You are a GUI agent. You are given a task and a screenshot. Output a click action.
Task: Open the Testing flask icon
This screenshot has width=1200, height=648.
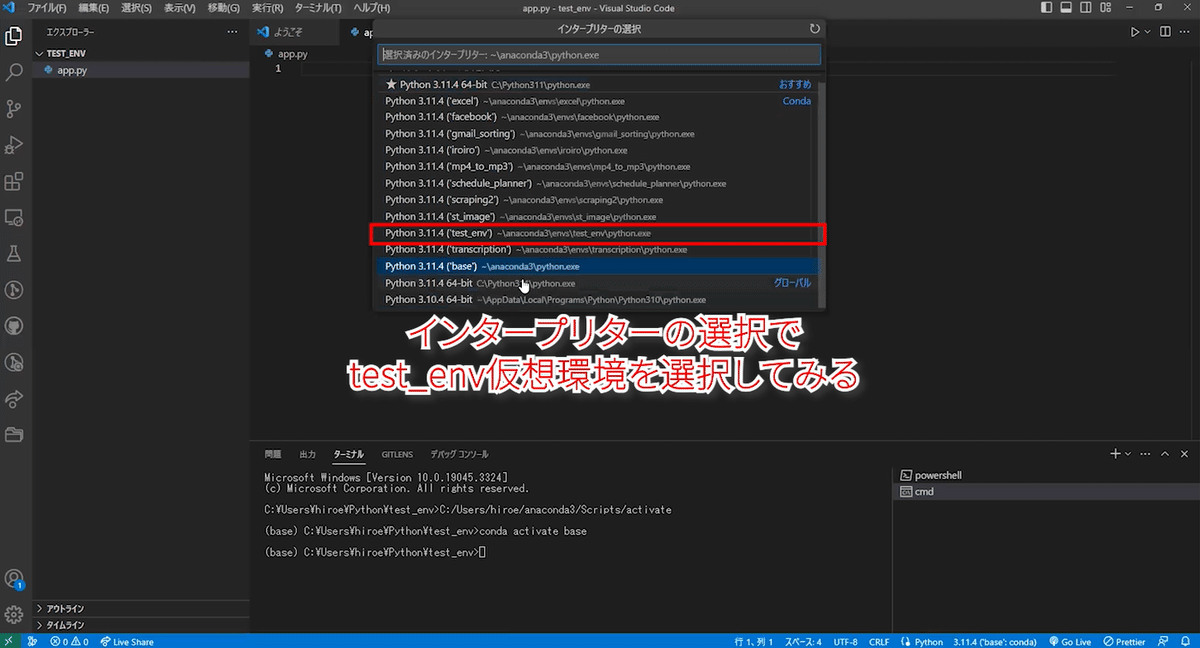click(x=14, y=254)
